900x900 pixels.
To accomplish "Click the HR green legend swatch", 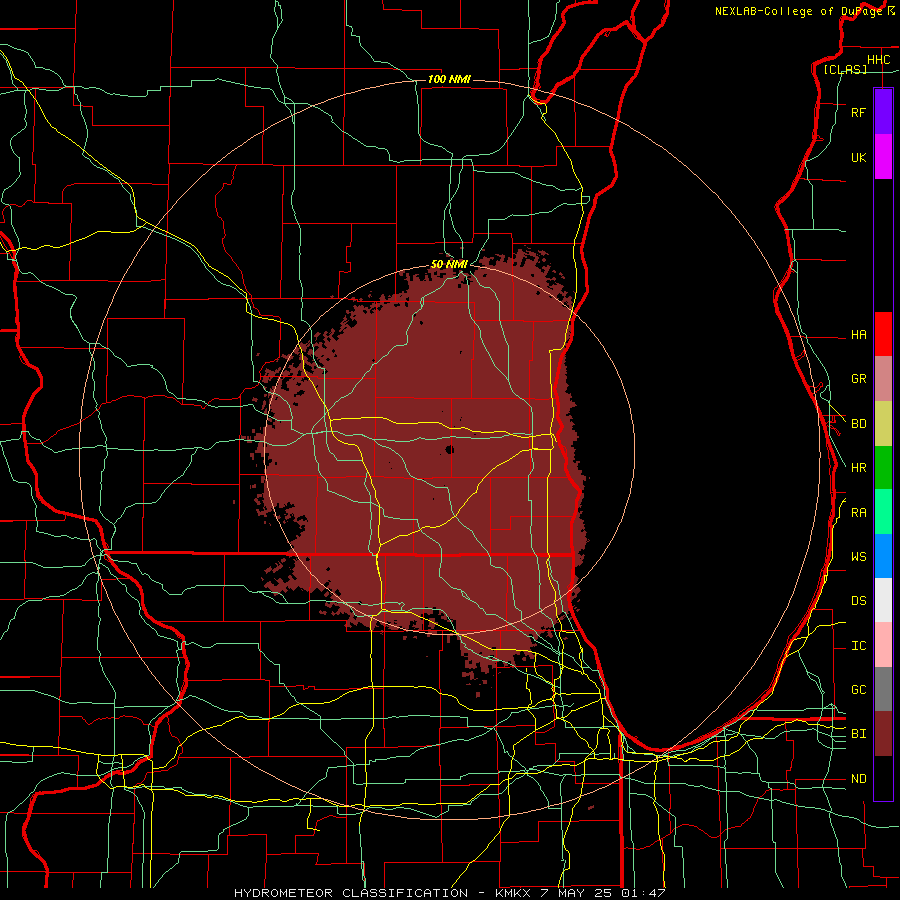I will 883,468.
